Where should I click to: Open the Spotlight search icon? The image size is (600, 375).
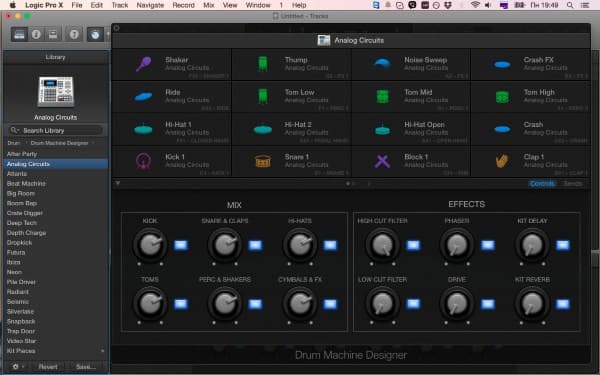point(570,5)
